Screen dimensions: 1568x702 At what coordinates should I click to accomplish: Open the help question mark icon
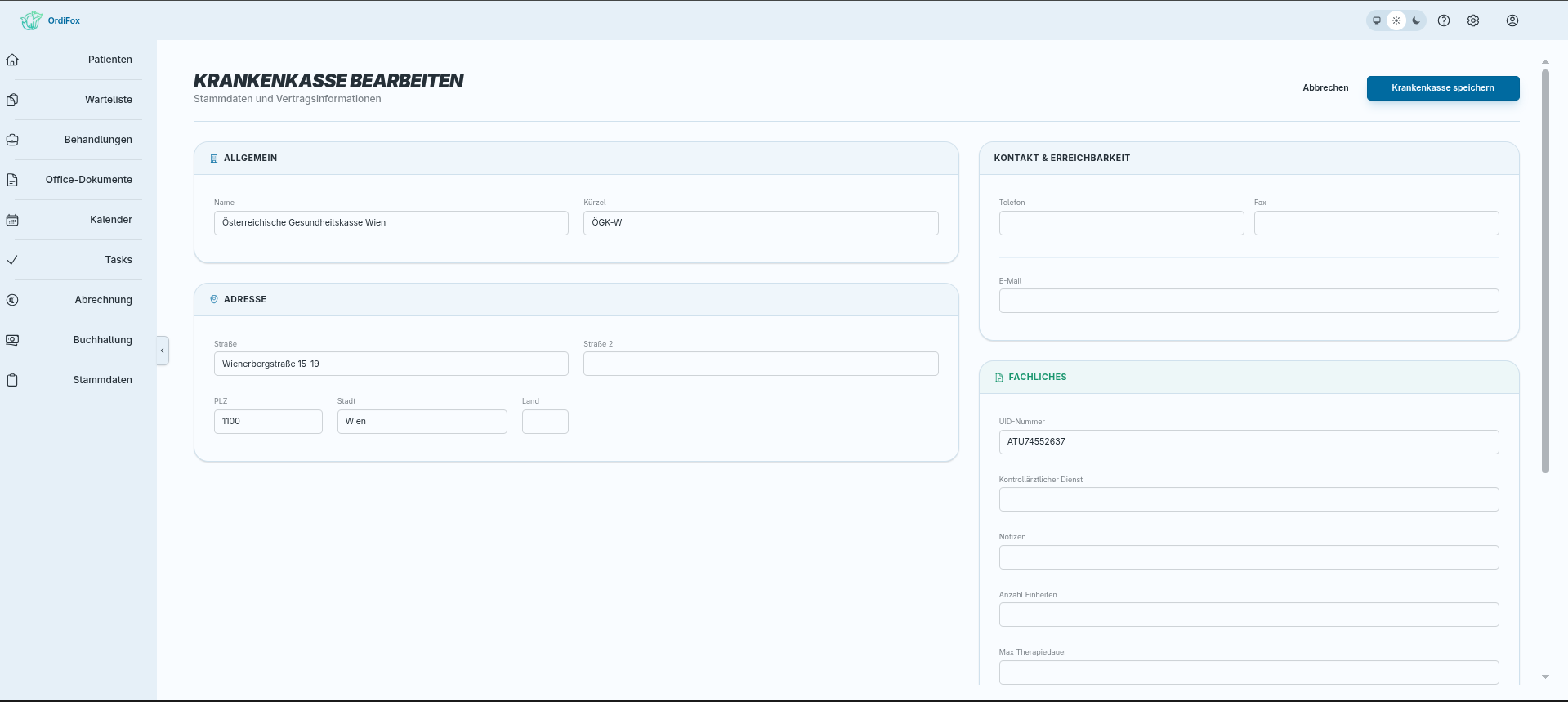[x=1444, y=20]
